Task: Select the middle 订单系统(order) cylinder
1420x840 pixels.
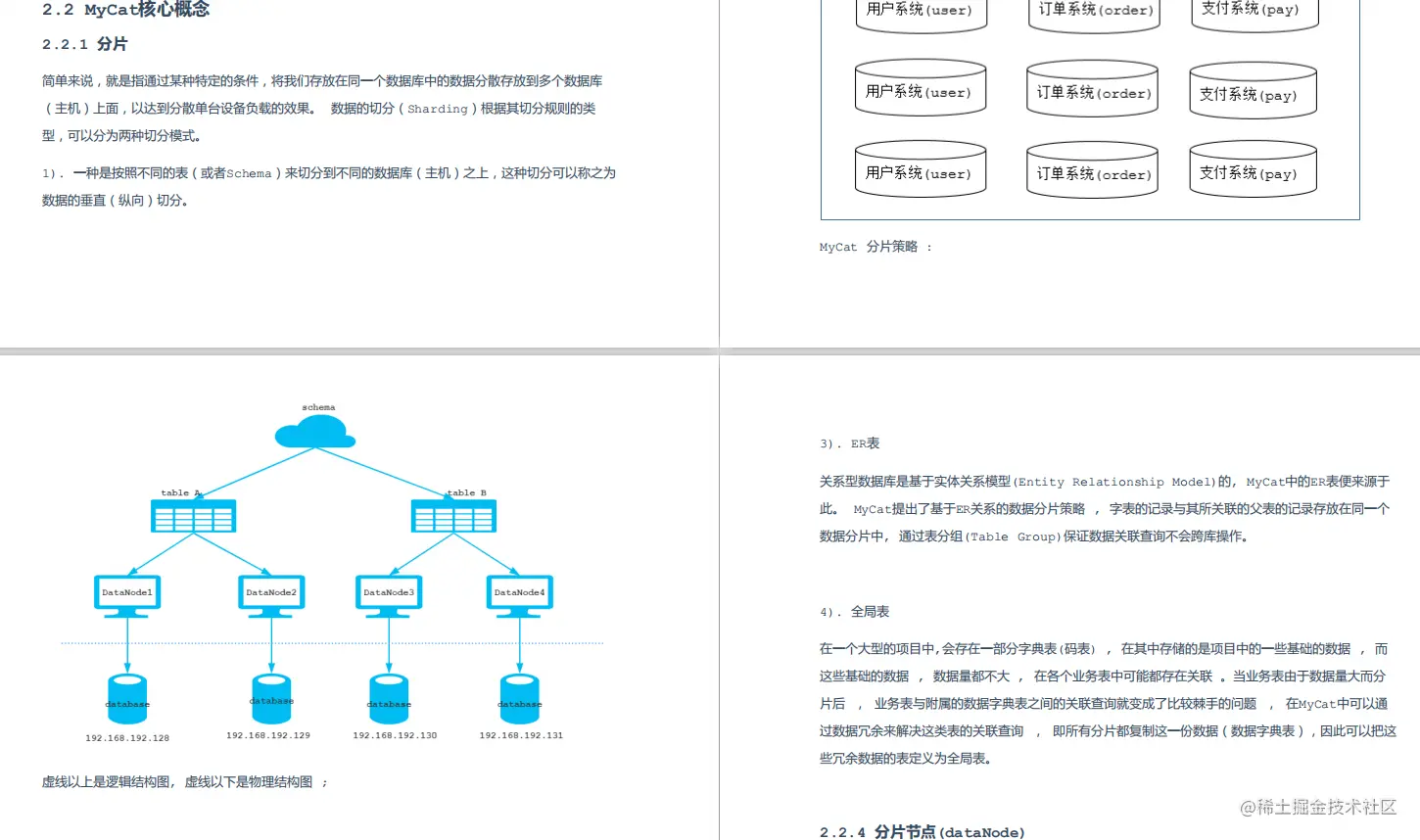Action: pyautogui.click(x=1092, y=87)
